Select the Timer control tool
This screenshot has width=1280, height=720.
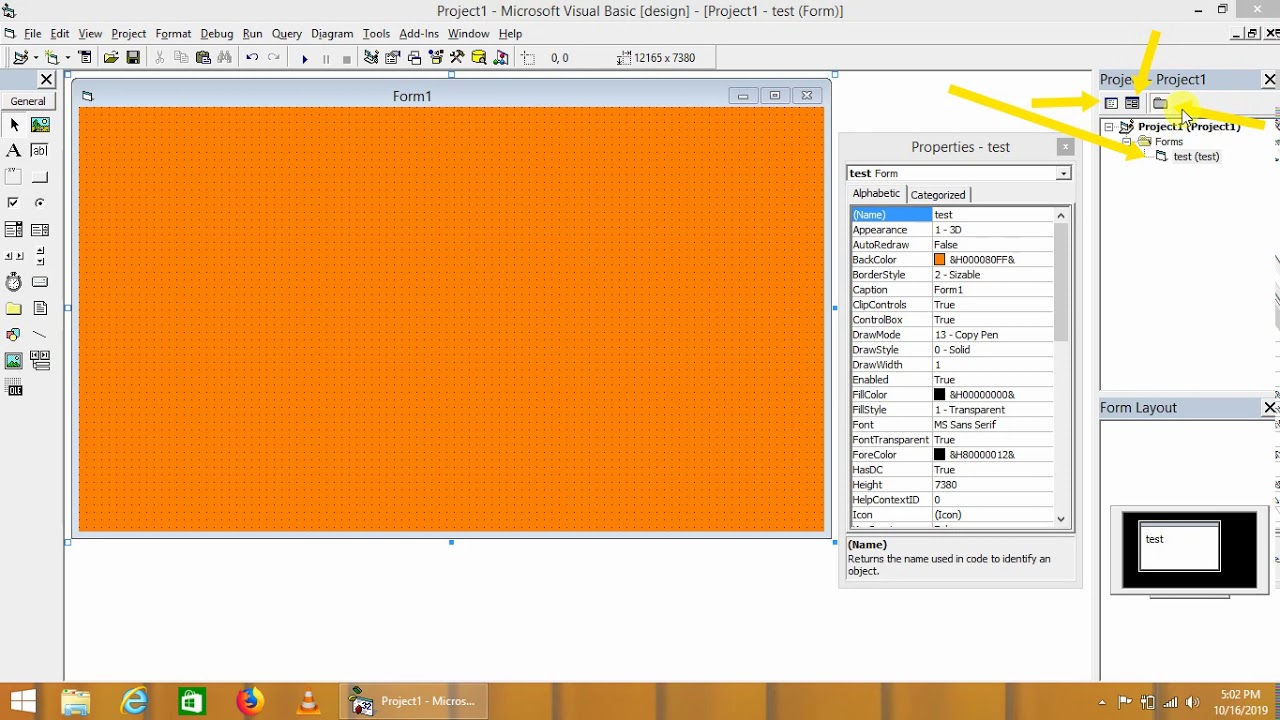pos(14,282)
